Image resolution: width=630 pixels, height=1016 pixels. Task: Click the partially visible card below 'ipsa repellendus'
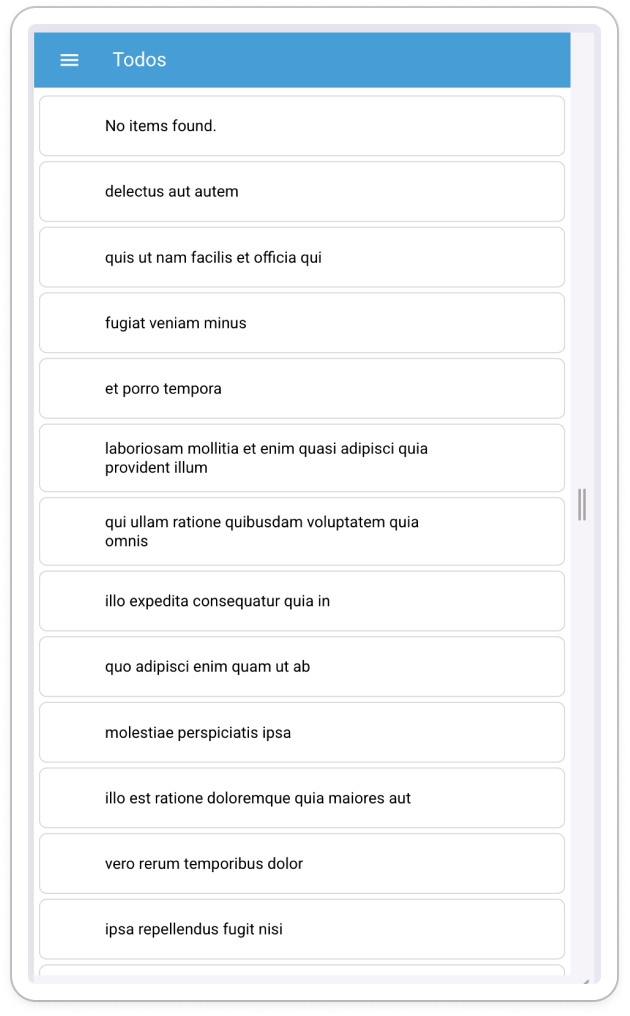coord(301,970)
